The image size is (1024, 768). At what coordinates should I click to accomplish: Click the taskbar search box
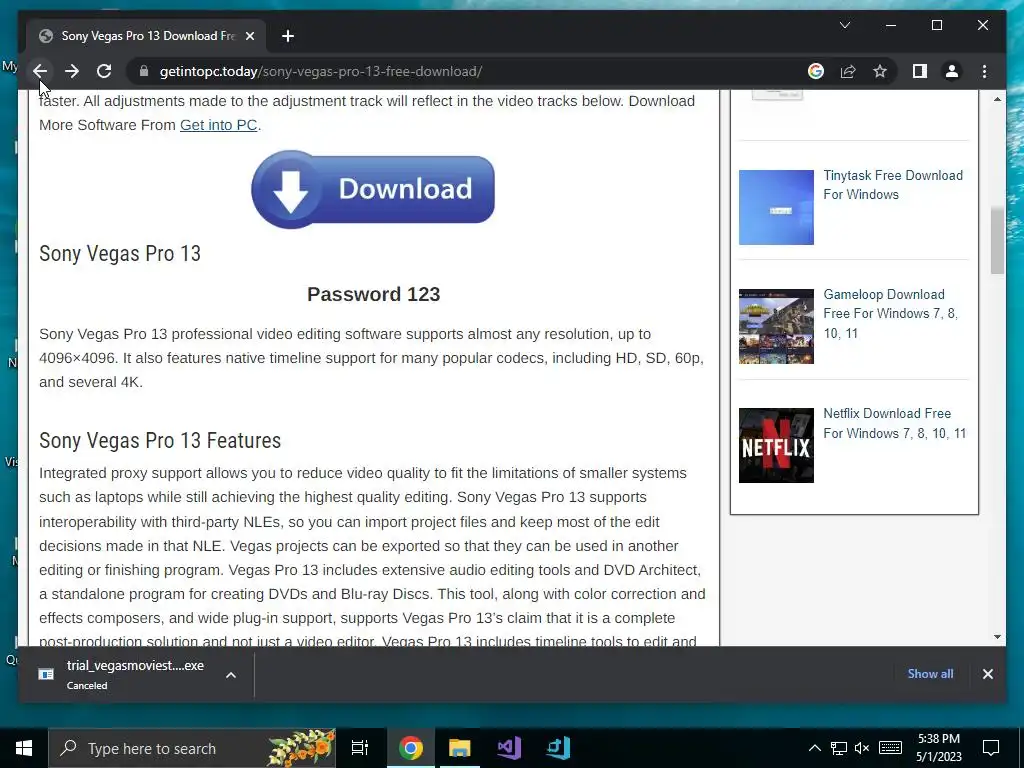point(192,748)
